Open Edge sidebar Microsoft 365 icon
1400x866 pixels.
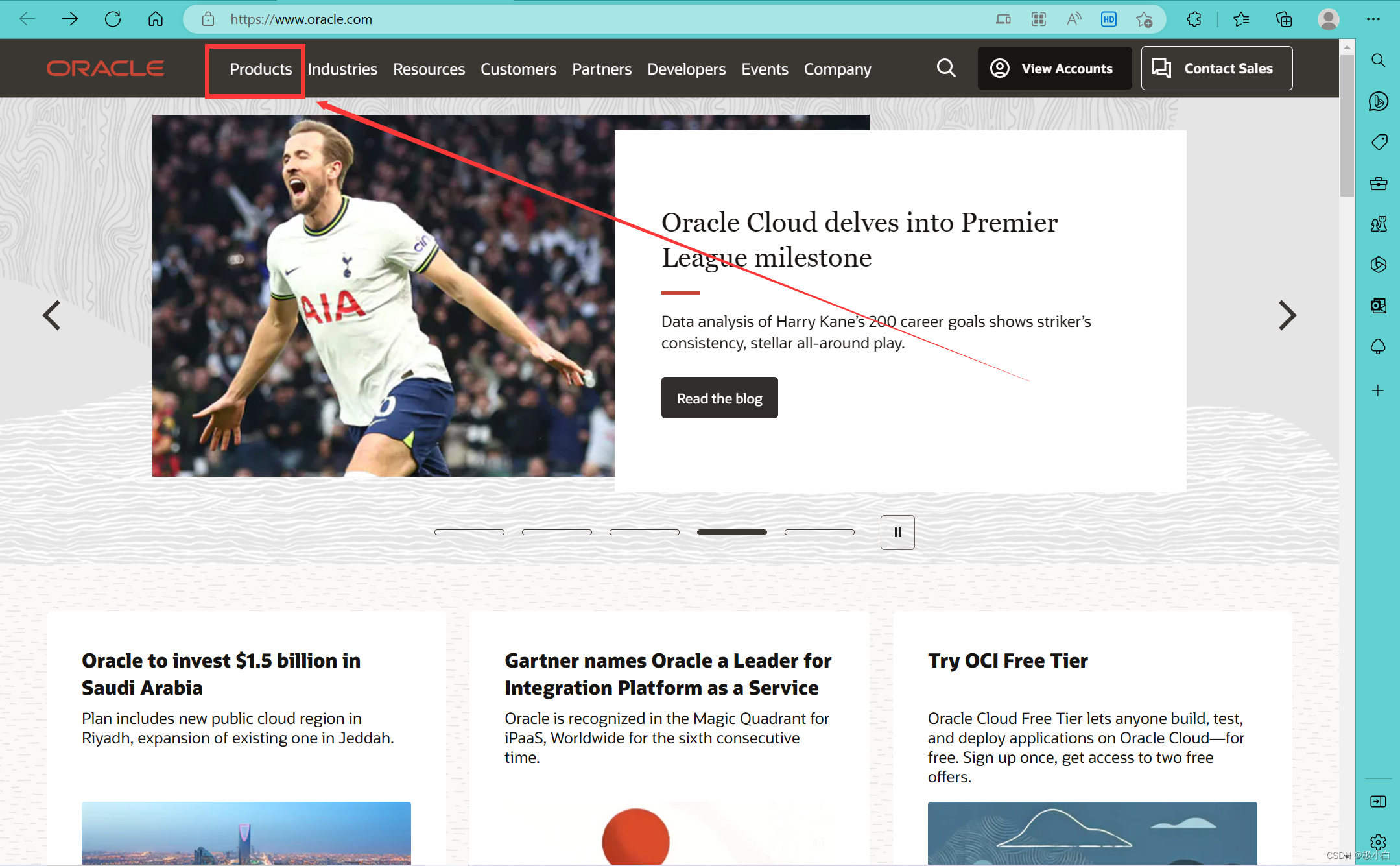coord(1378,265)
